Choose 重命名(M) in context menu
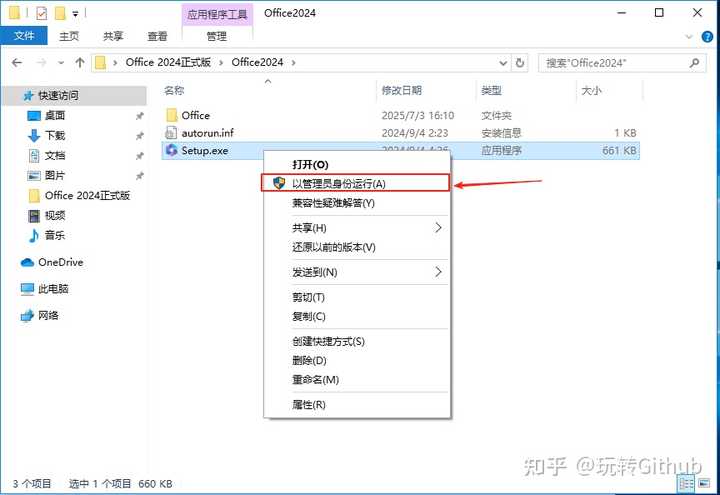Screen dimensions: 720x495 click(x=356, y=380)
